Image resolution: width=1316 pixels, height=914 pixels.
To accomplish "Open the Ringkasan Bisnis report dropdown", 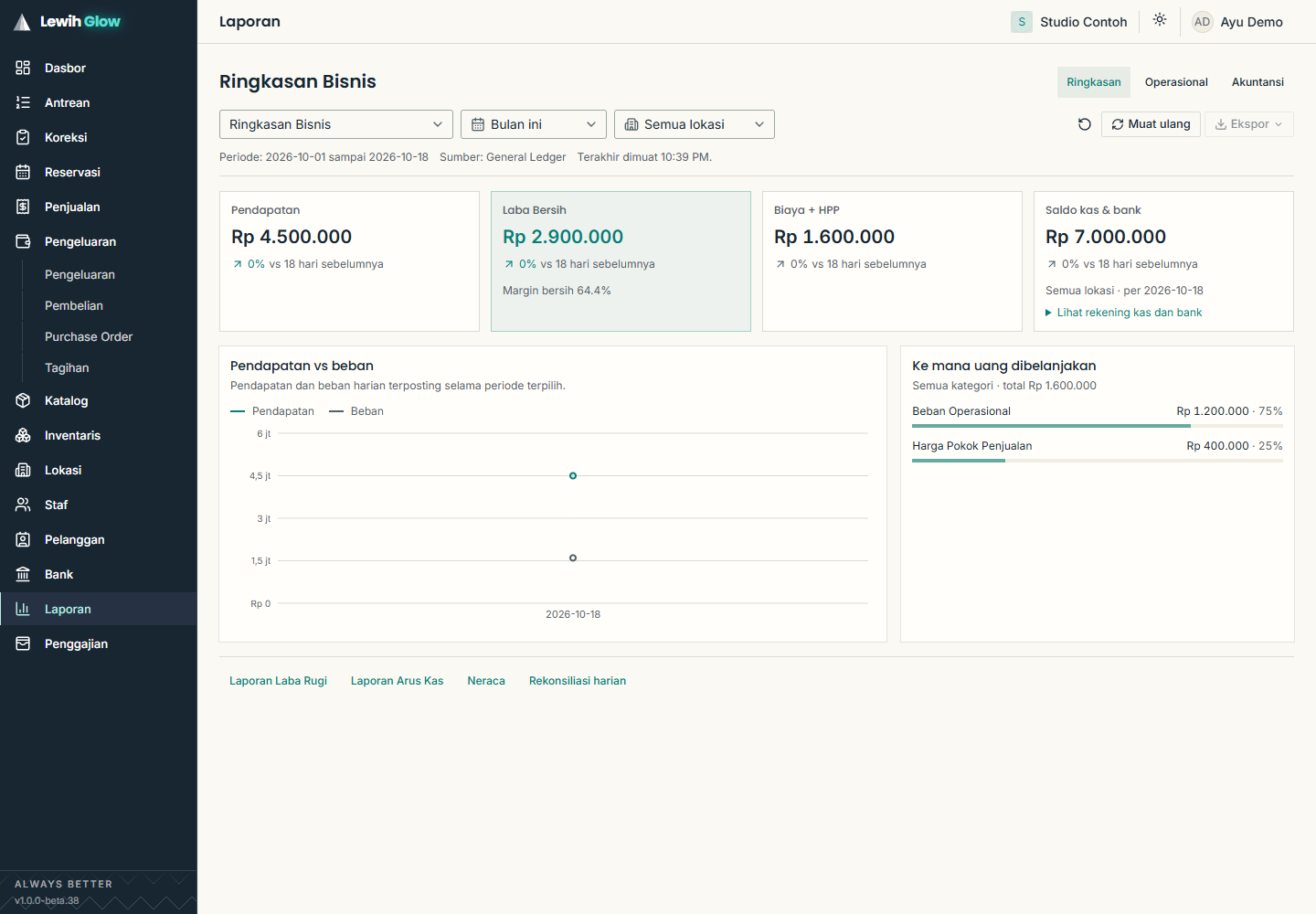I will [336, 124].
